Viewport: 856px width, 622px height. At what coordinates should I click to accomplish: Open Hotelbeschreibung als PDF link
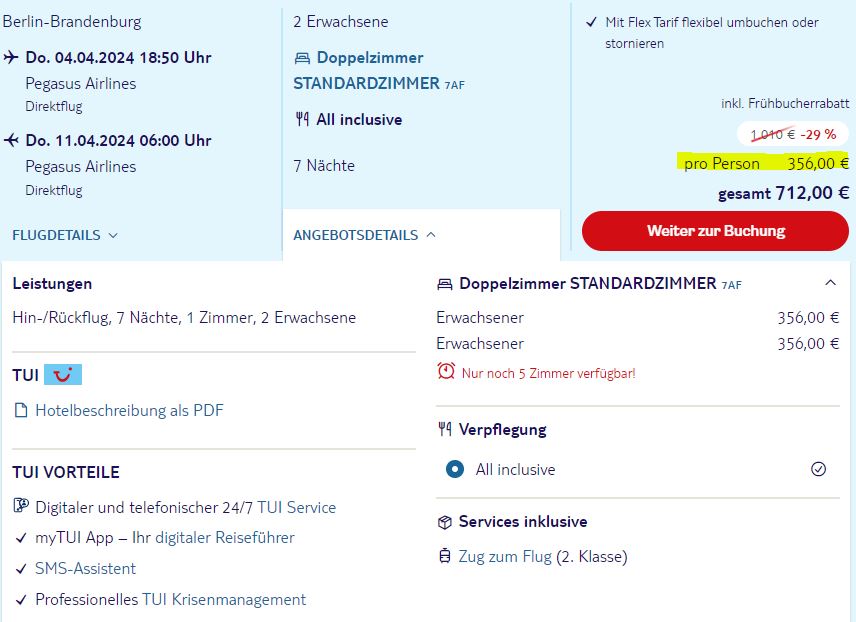coord(129,410)
